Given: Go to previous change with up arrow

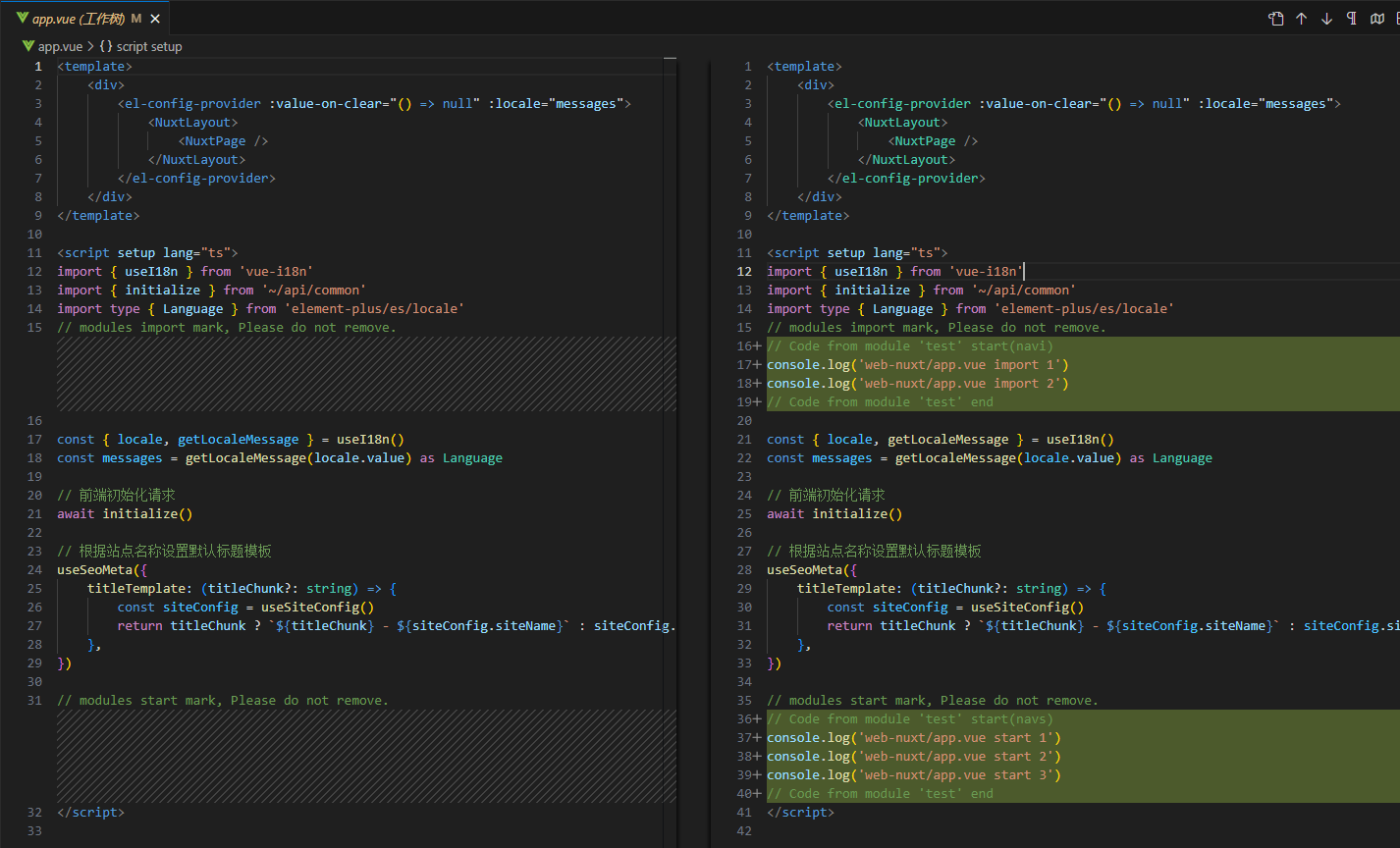Looking at the screenshot, I should tap(1301, 19).
